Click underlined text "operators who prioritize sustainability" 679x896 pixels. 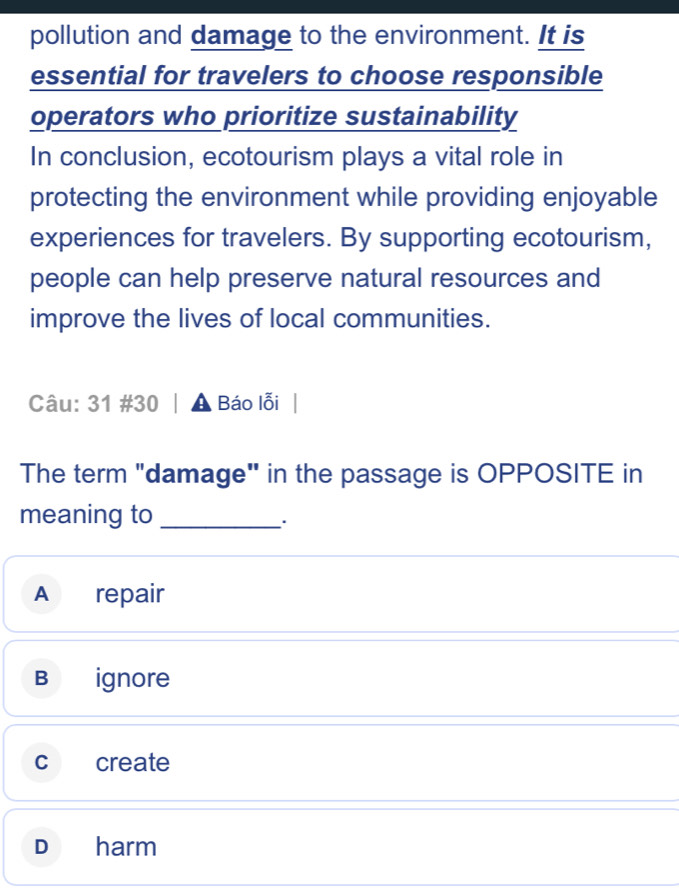click(x=274, y=117)
